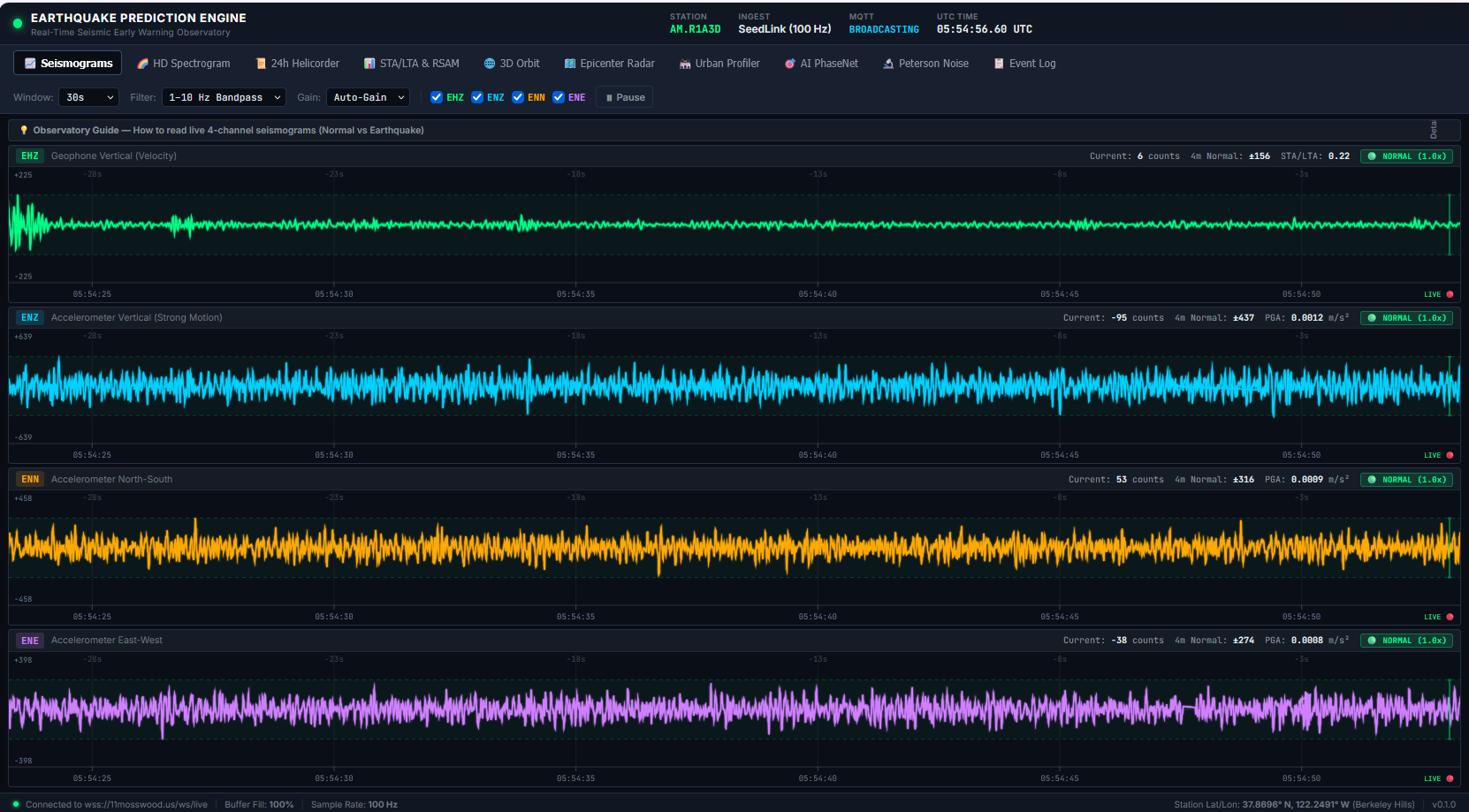Screen dimensions: 1469x812
Task: Expand the Observatory Guide panel
Action: coord(734,130)
